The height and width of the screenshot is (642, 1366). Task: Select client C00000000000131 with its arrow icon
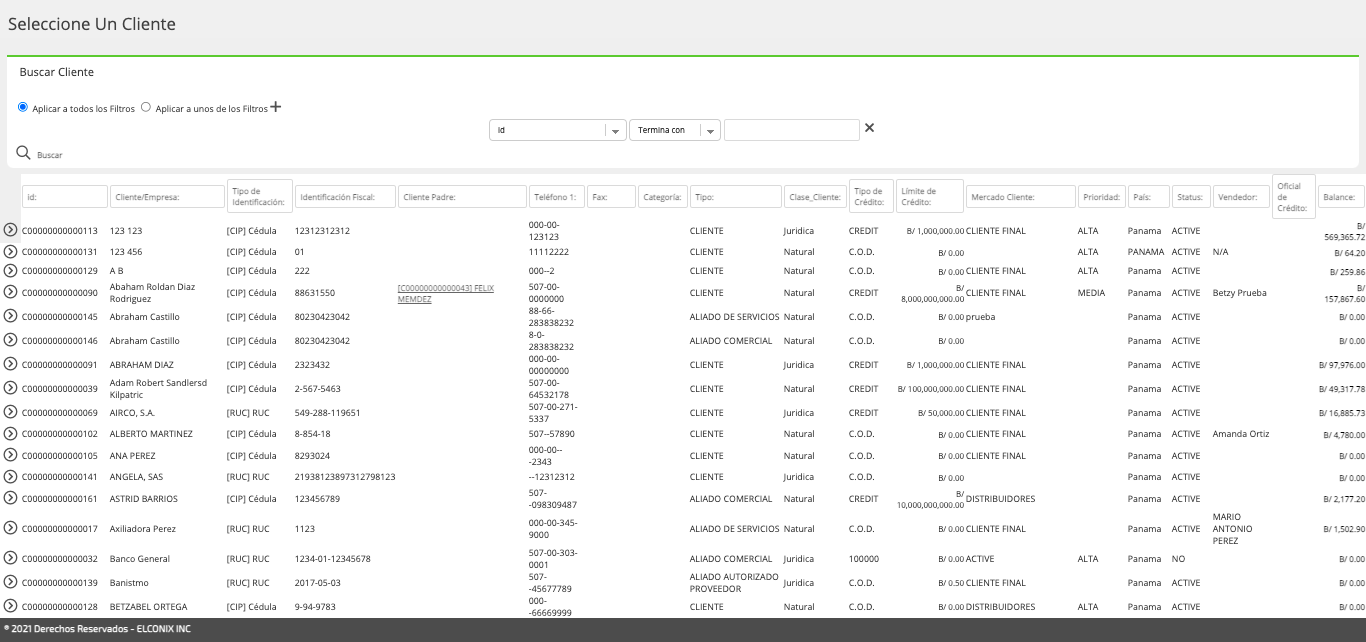click(10, 252)
